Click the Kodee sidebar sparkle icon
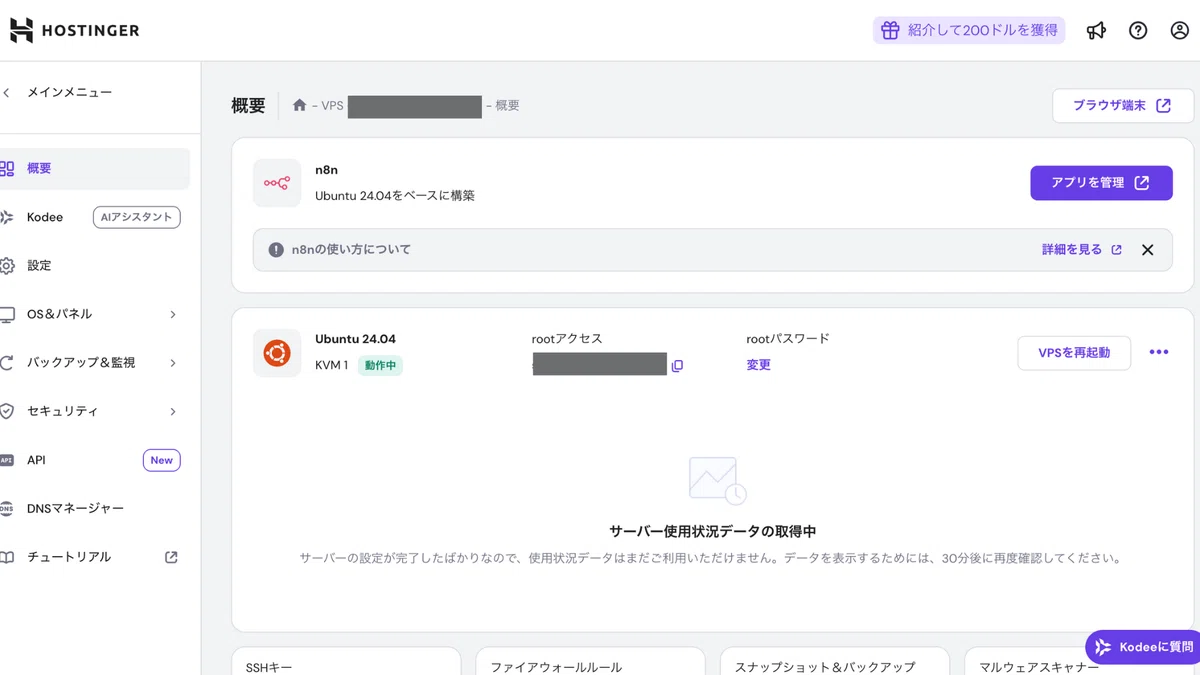1200x675 pixels. coord(6,217)
